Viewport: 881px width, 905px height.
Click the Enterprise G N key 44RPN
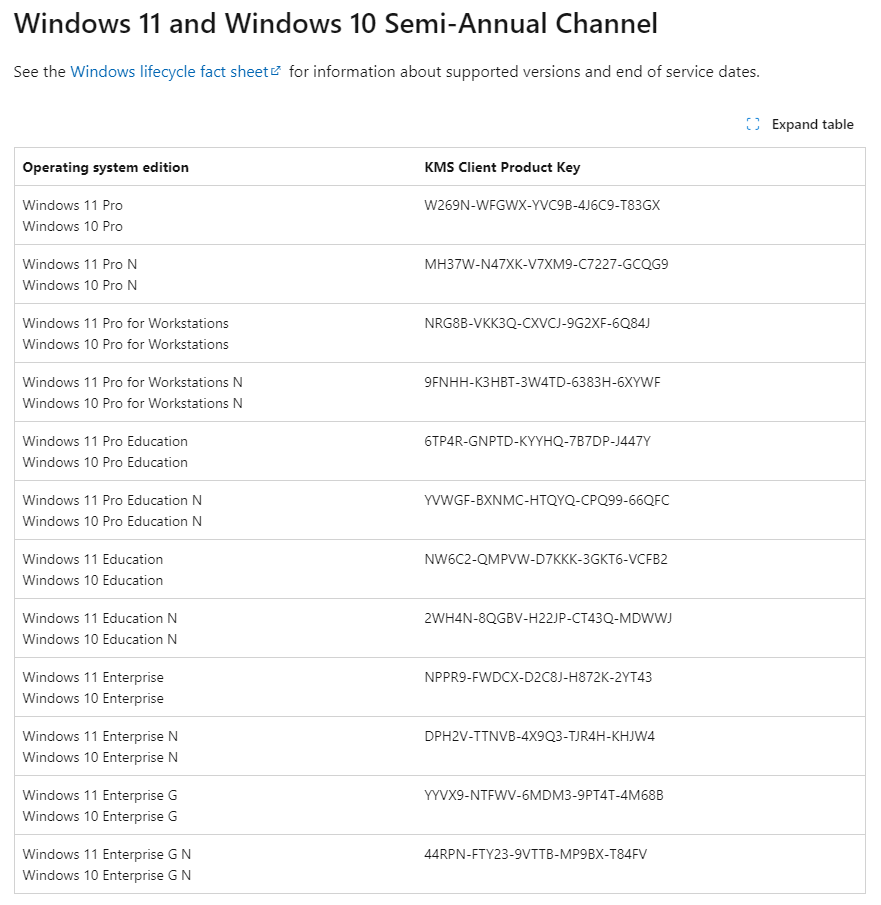point(536,854)
